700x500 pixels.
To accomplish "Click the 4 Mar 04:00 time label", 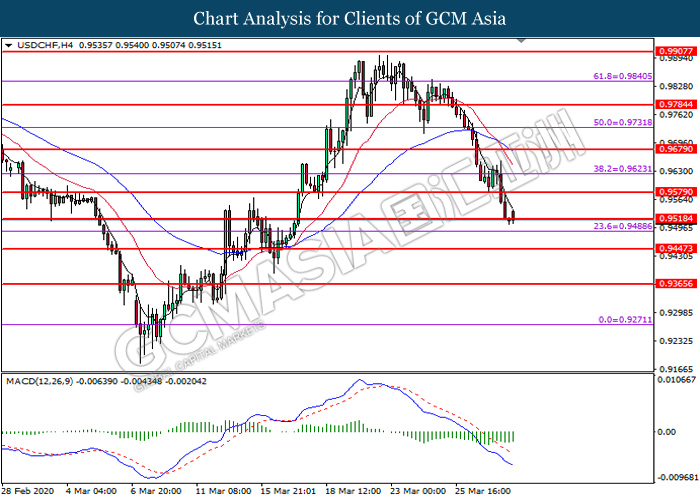I will point(91,491).
